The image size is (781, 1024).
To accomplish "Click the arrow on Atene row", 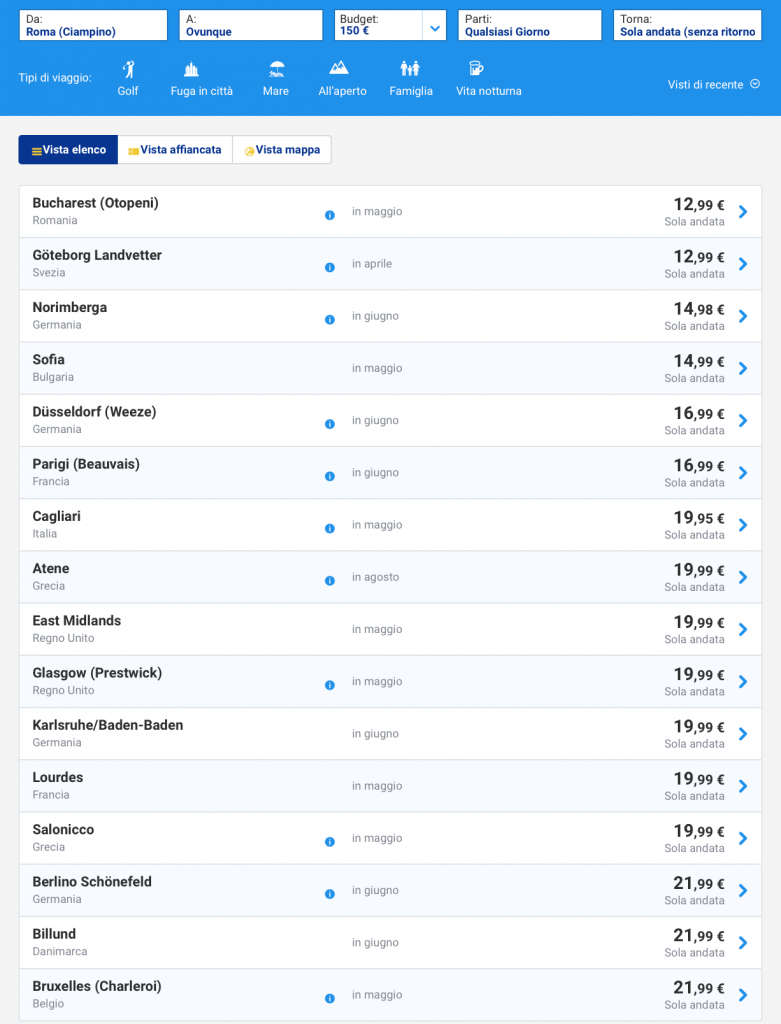I will 743,577.
